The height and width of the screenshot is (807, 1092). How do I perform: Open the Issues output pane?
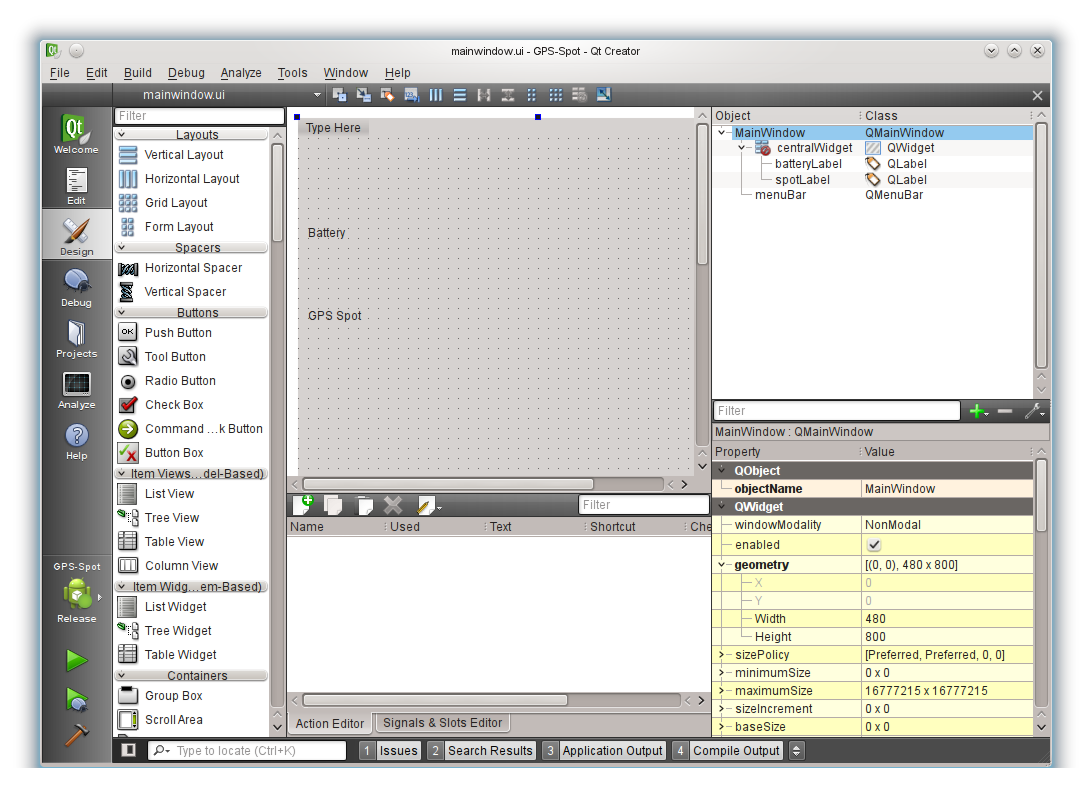[391, 750]
